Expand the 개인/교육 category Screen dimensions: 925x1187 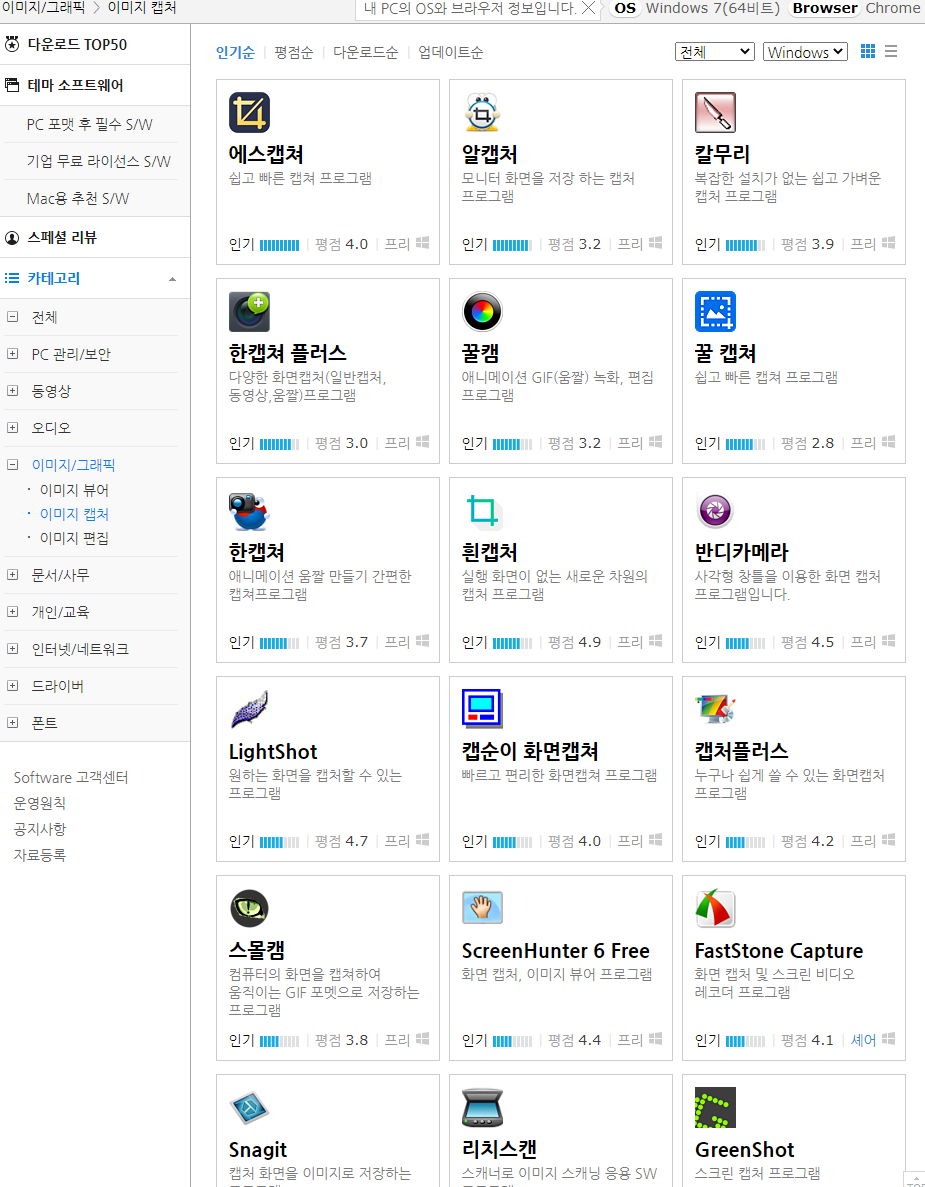[12, 612]
